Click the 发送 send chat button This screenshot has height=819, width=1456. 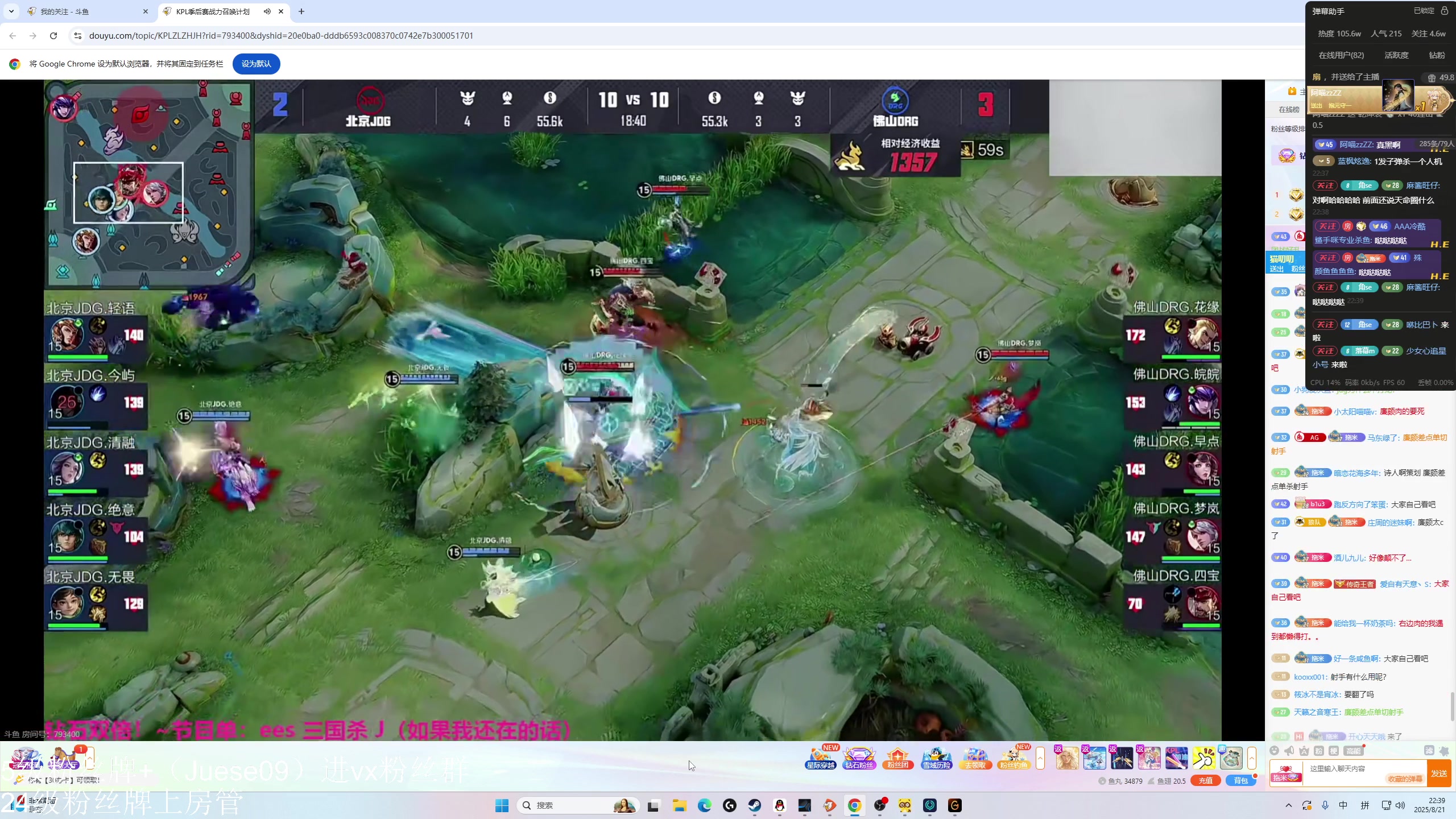1439,773
